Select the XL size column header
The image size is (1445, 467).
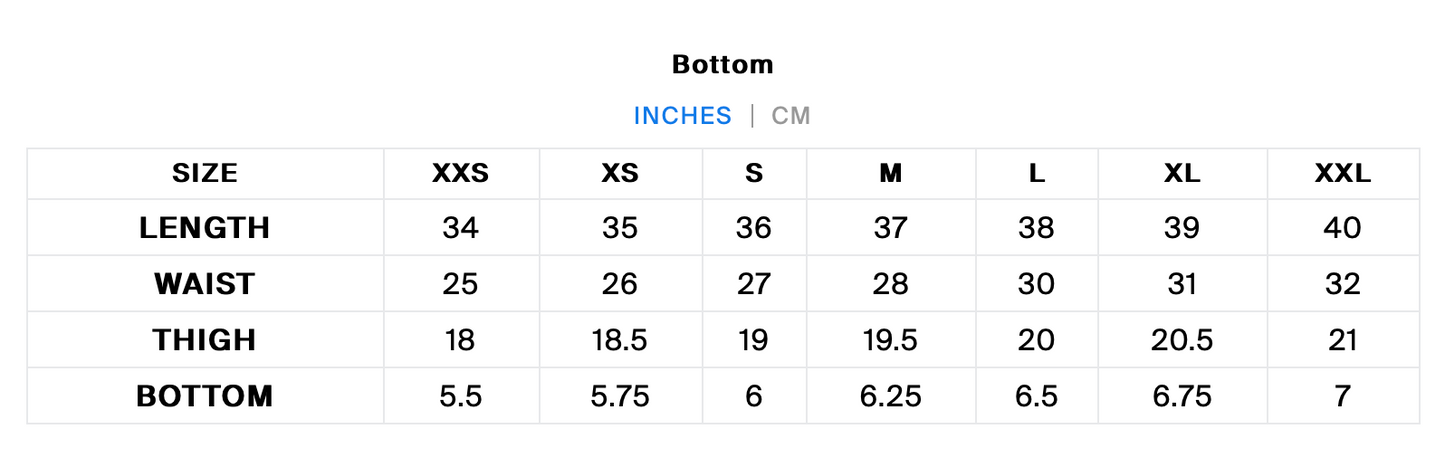[x=1182, y=174]
